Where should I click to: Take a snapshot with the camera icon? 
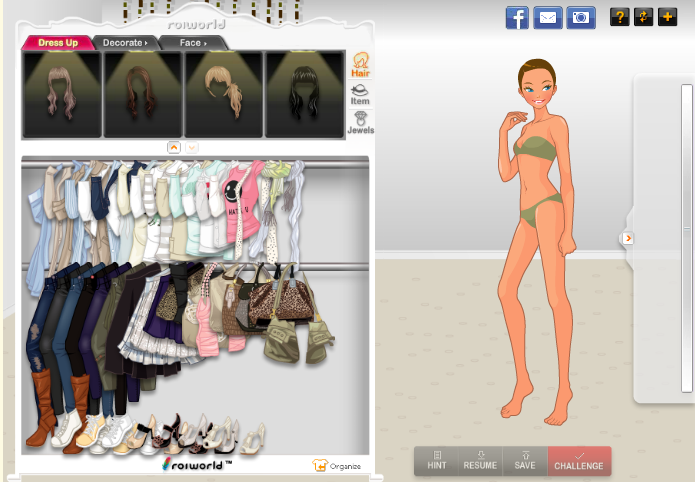pyautogui.click(x=579, y=17)
